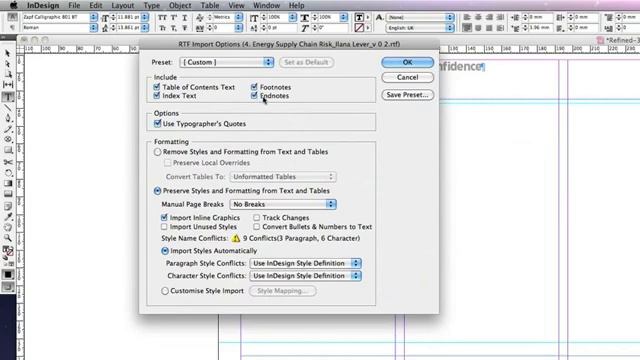Click the Underline icon in control bar
640x360 pixels.
pos(184,18)
